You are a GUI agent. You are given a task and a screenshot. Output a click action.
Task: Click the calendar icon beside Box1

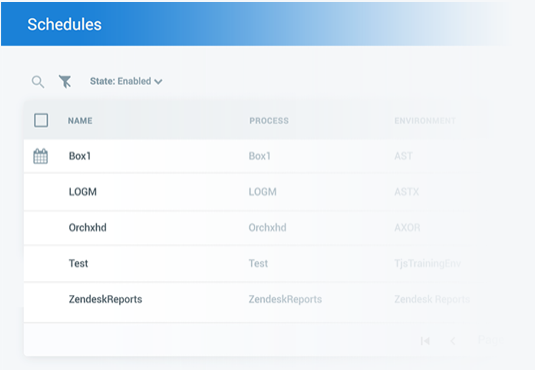point(41,156)
